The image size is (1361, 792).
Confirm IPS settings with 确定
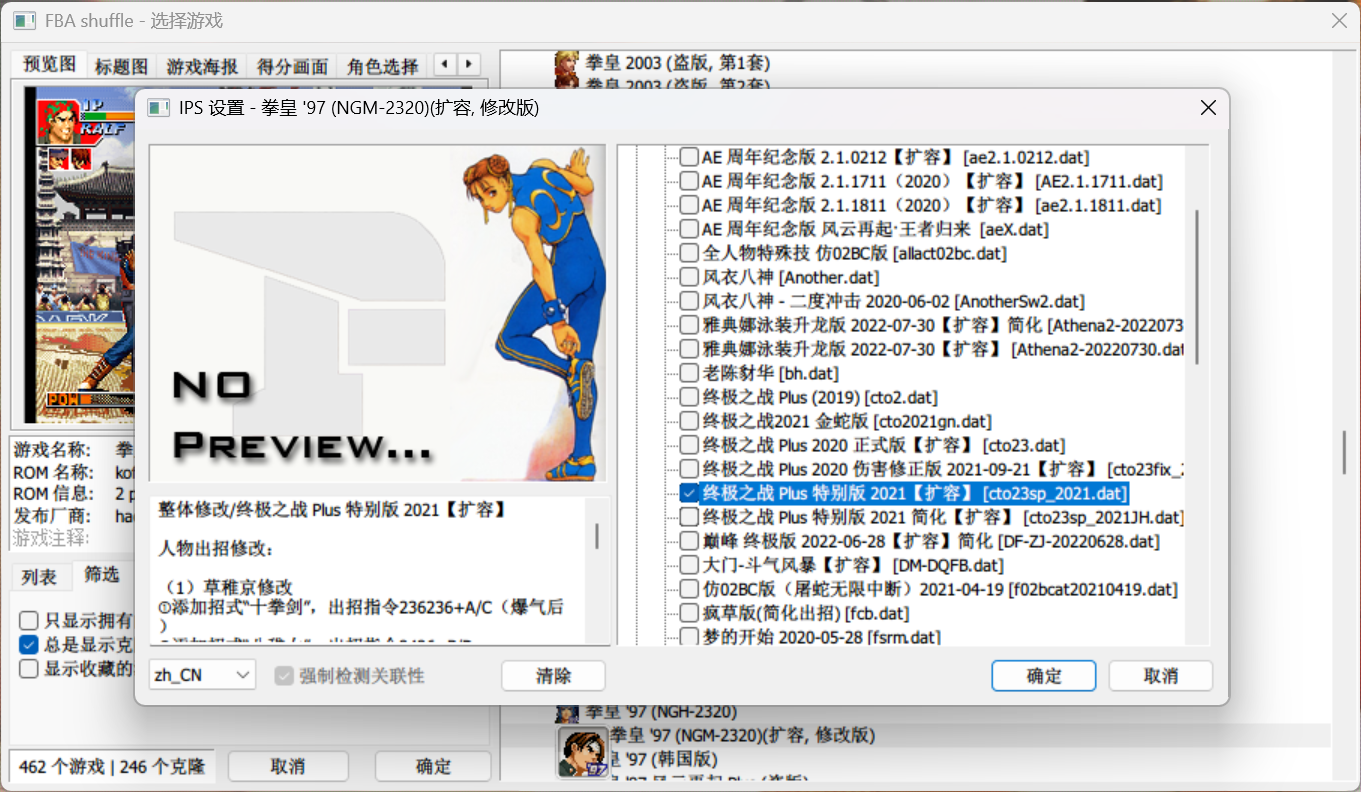coord(1043,676)
